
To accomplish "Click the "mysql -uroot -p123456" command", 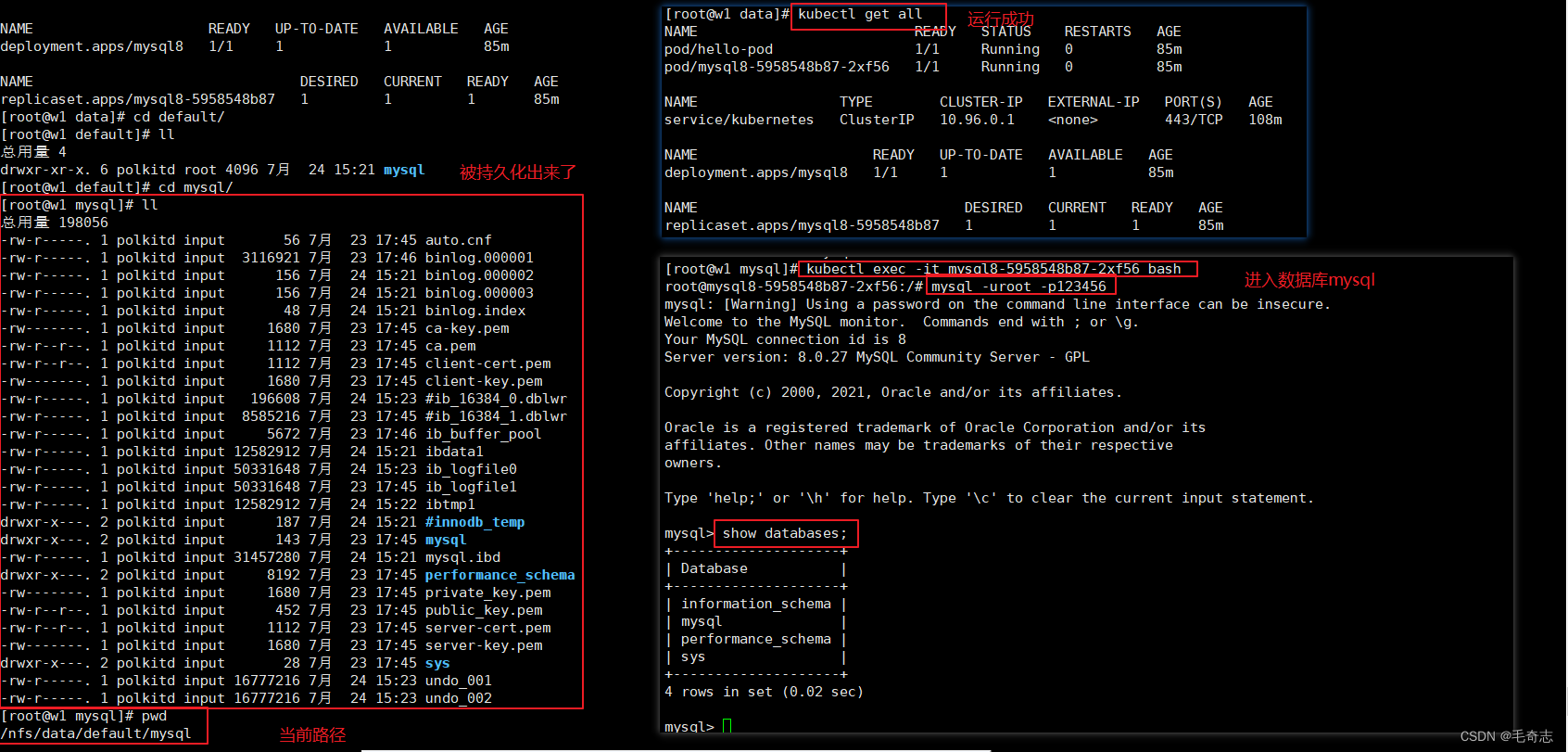I will pyautogui.click(x=1018, y=287).
